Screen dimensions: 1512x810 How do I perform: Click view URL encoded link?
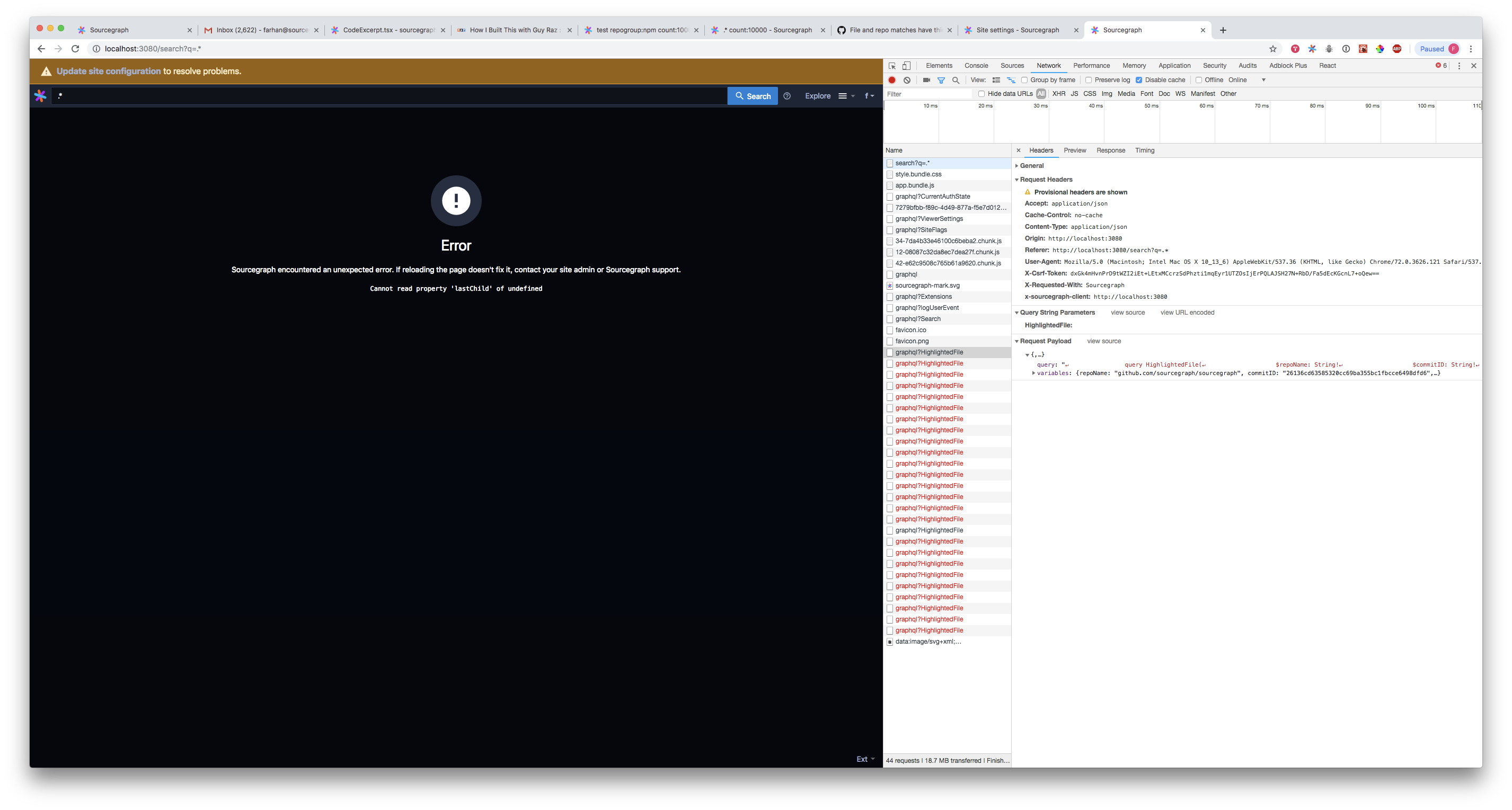(1187, 313)
